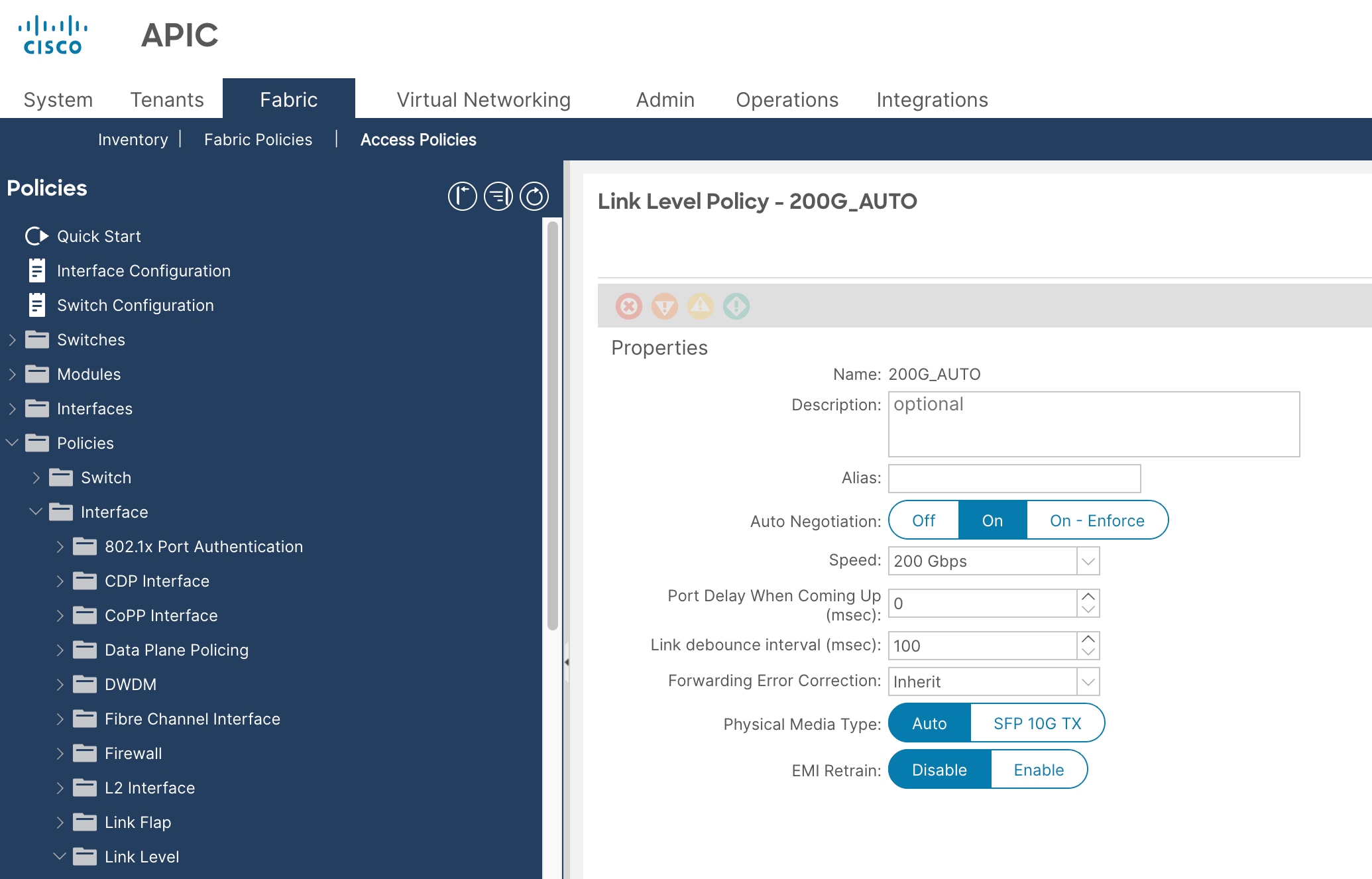Go to Inventory submenu
The image size is (1372, 879).
click(133, 139)
